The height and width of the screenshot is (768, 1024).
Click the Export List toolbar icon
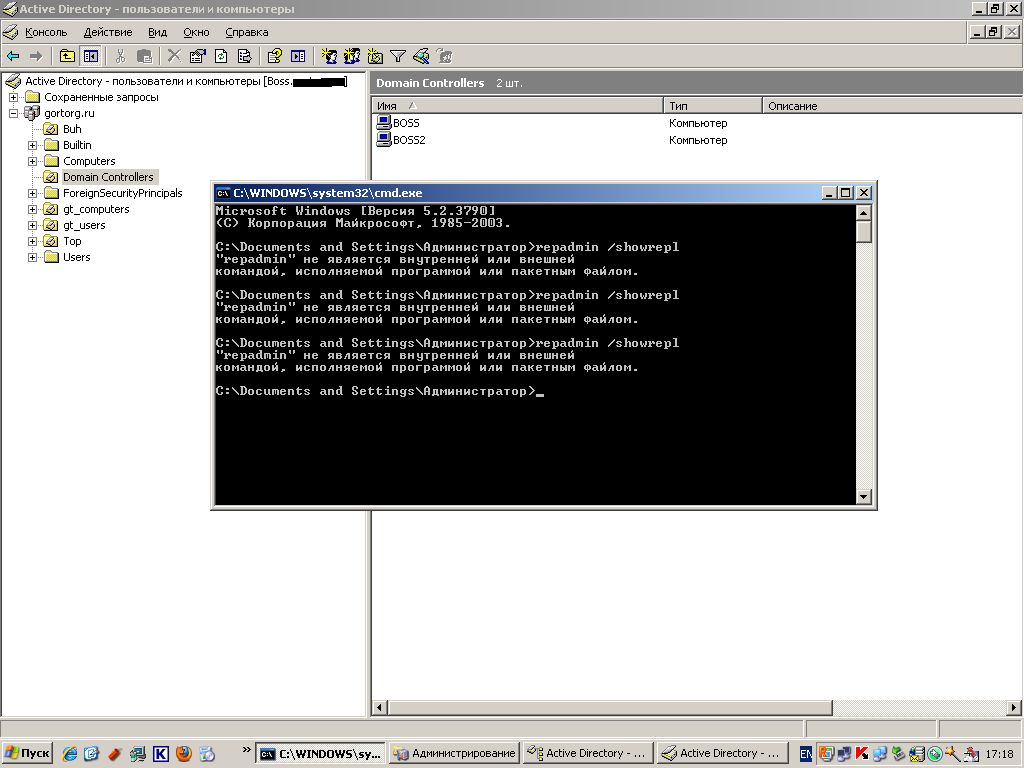coord(244,57)
